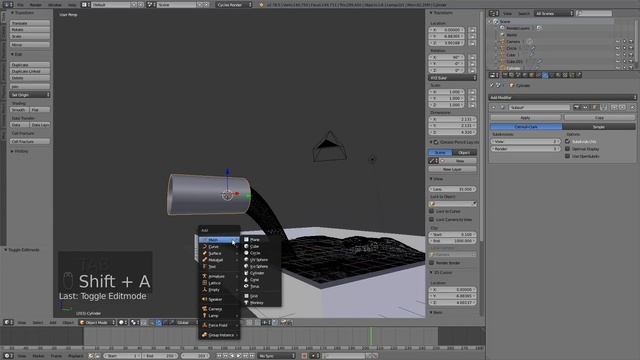Screen dimensions: 640x360
Task: Click the Group Instance icon
Action: [204, 335]
